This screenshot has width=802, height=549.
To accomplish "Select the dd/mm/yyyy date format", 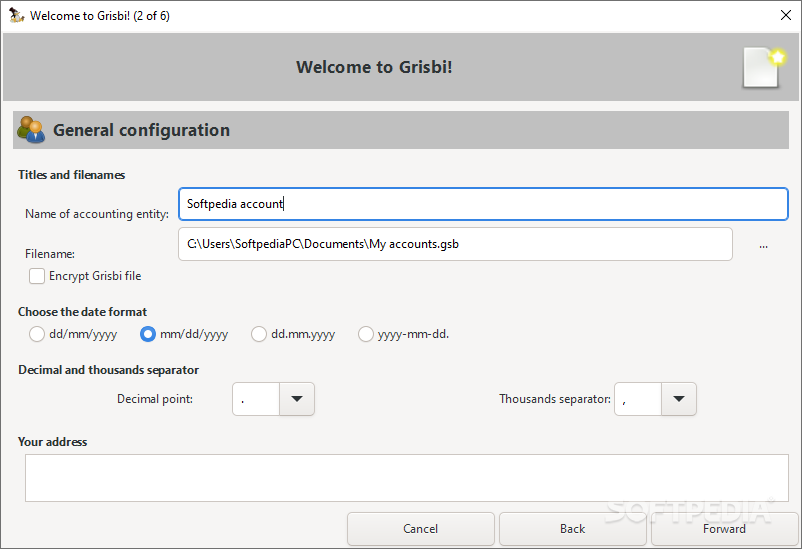I will click(x=37, y=334).
